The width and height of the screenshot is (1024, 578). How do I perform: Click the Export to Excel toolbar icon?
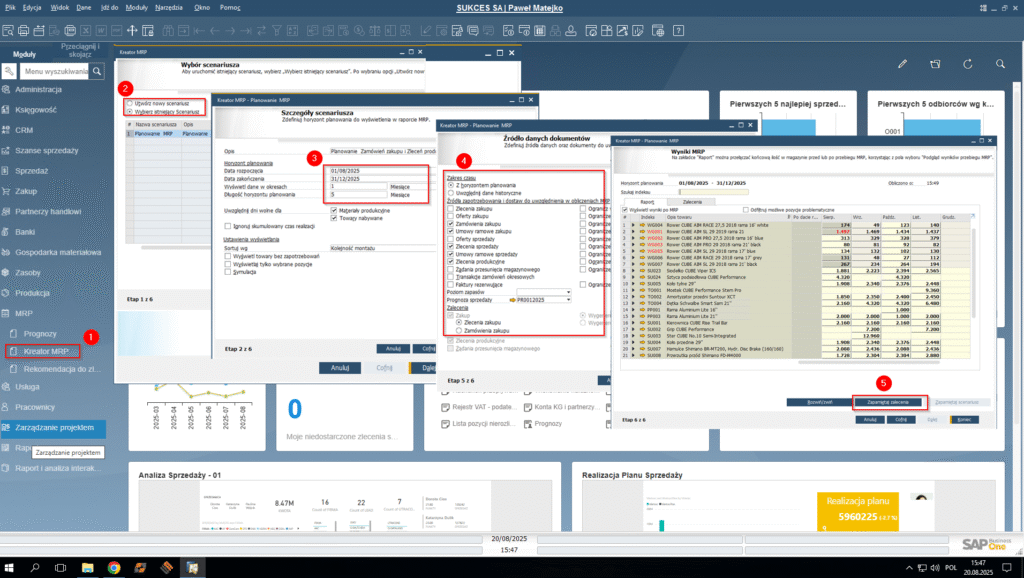tap(86, 31)
